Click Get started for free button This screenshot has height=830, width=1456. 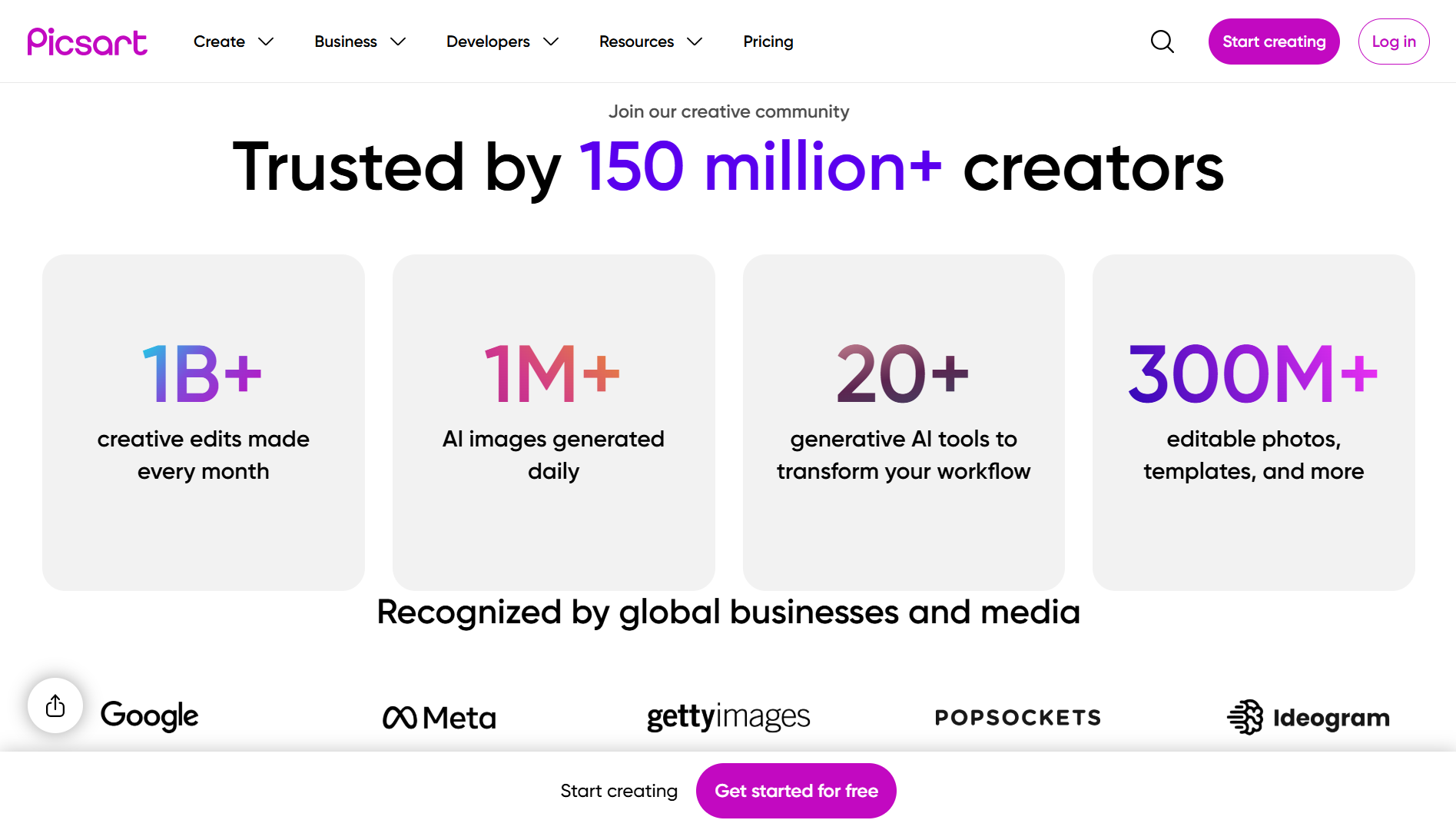point(796,791)
